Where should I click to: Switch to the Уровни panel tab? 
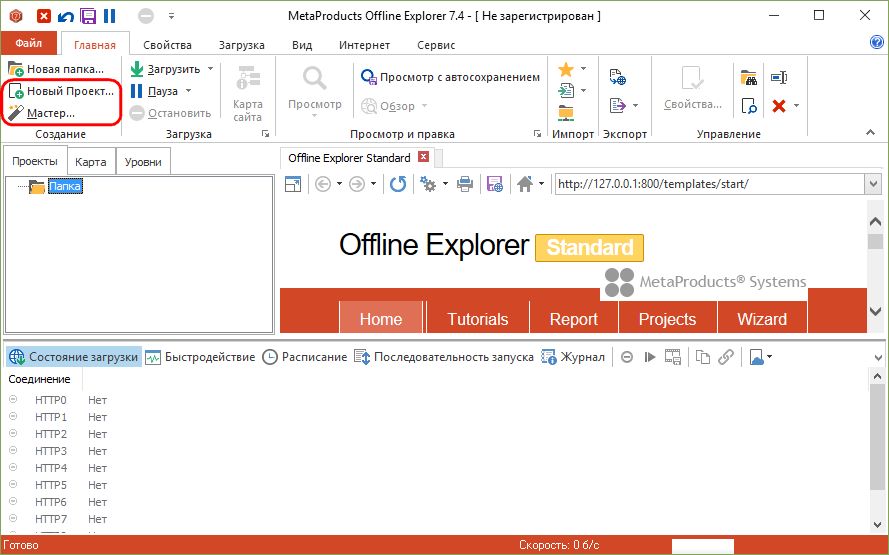coord(143,162)
